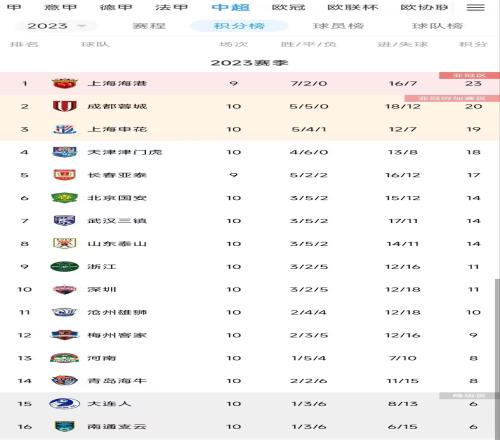Select the 中超 league tab
The height and width of the screenshot is (440, 500).
[x=231, y=7]
